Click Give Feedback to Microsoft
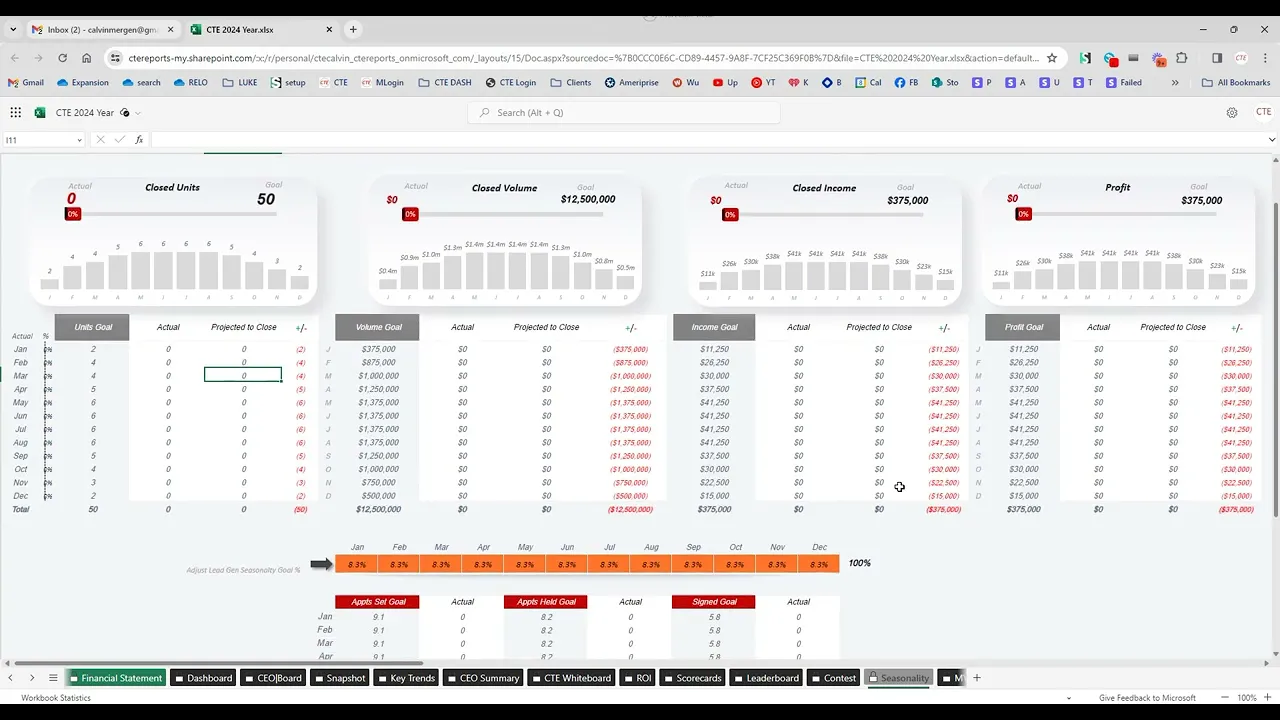1280x720 pixels. click(1147, 698)
